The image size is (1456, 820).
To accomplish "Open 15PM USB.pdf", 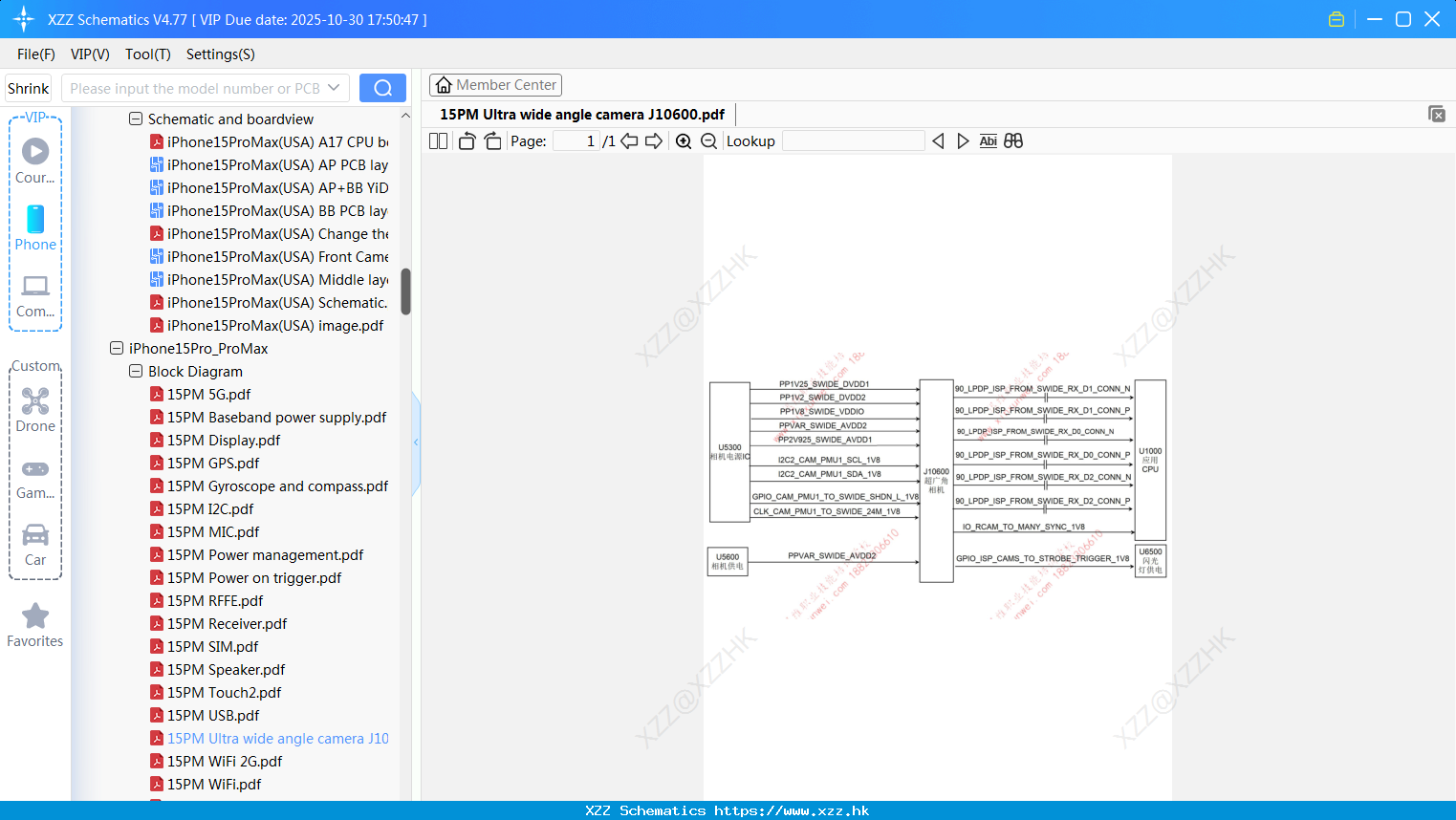I will [x=205, y=716].
